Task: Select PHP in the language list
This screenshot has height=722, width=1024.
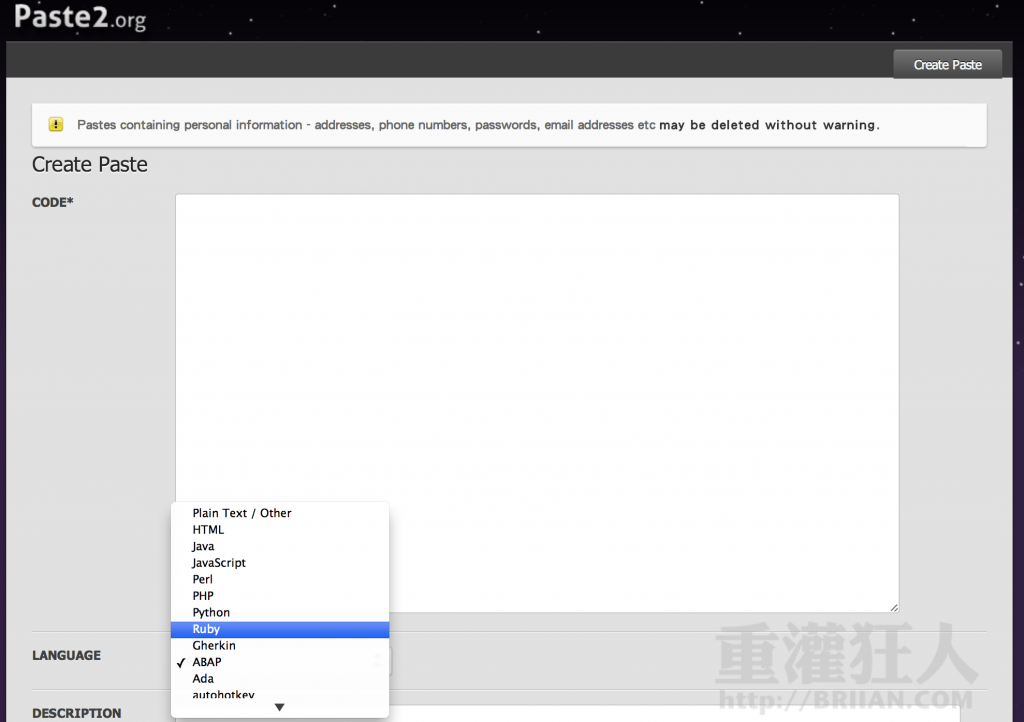Action: [203, 596]
